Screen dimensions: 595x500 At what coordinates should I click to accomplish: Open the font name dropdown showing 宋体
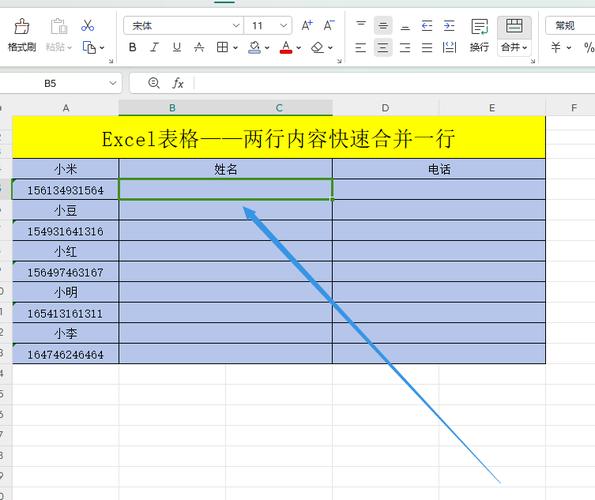(236, 26)
